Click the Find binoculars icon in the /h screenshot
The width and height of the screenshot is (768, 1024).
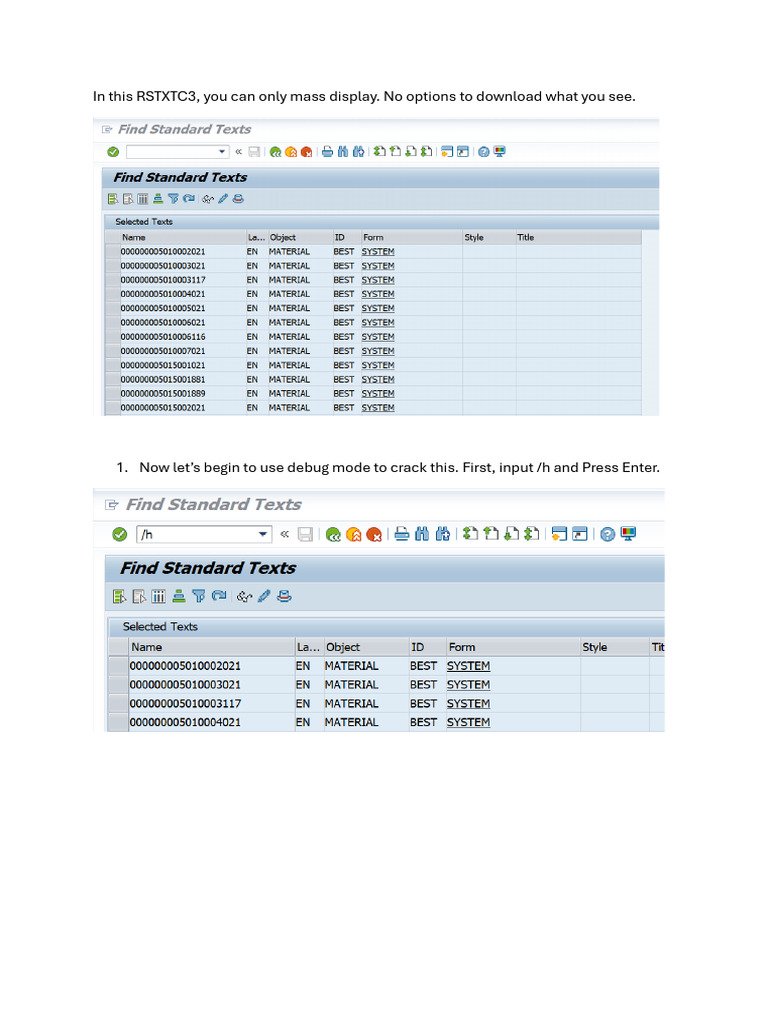point(423,534)
